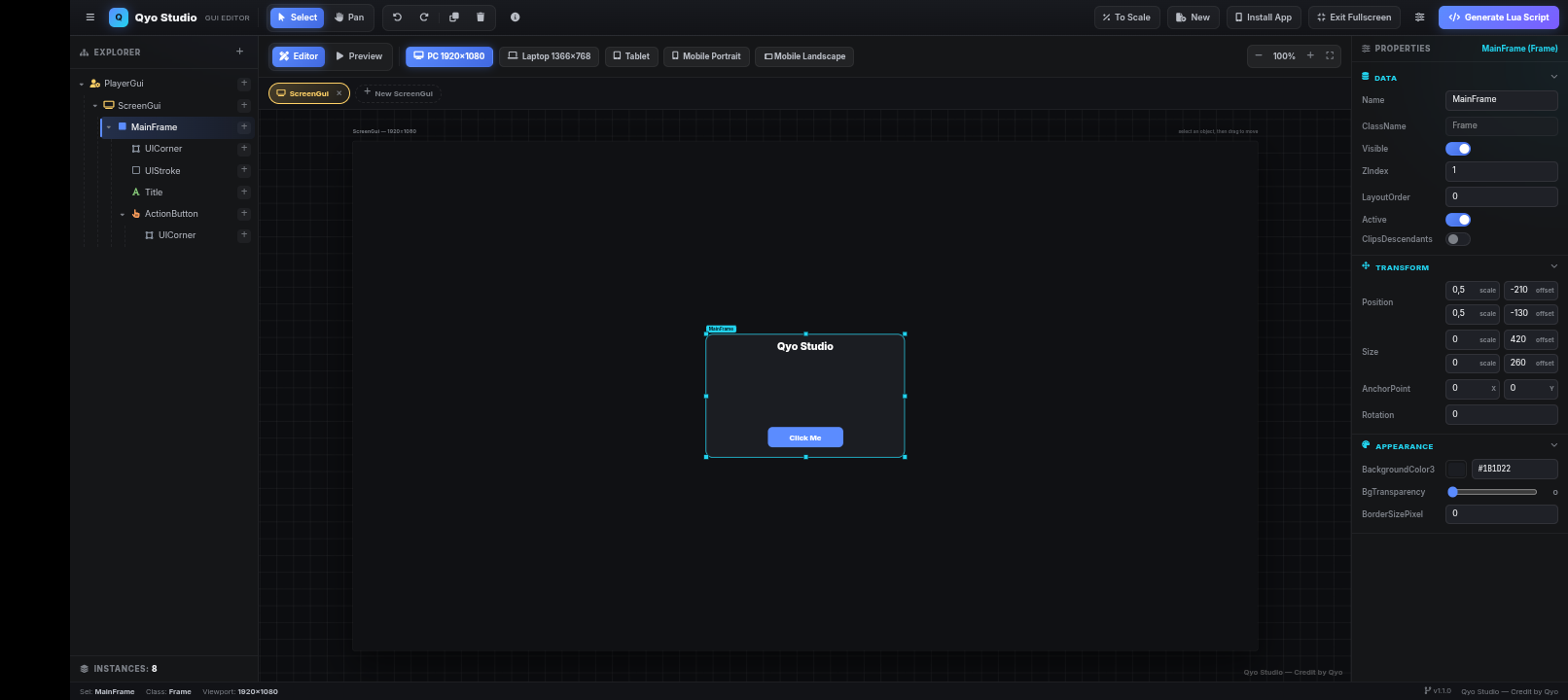Select the UICorner directly under MainFrame
The height and width of the screenshot is (700, 1568).
[163, 149]
